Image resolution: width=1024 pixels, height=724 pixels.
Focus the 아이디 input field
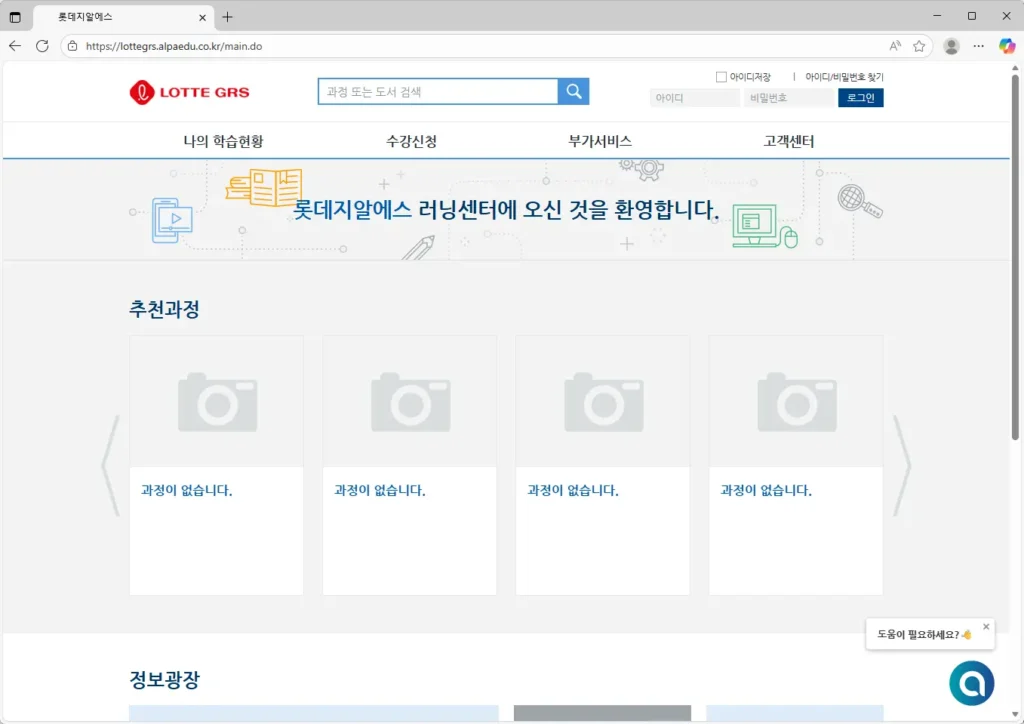[694, 98]
